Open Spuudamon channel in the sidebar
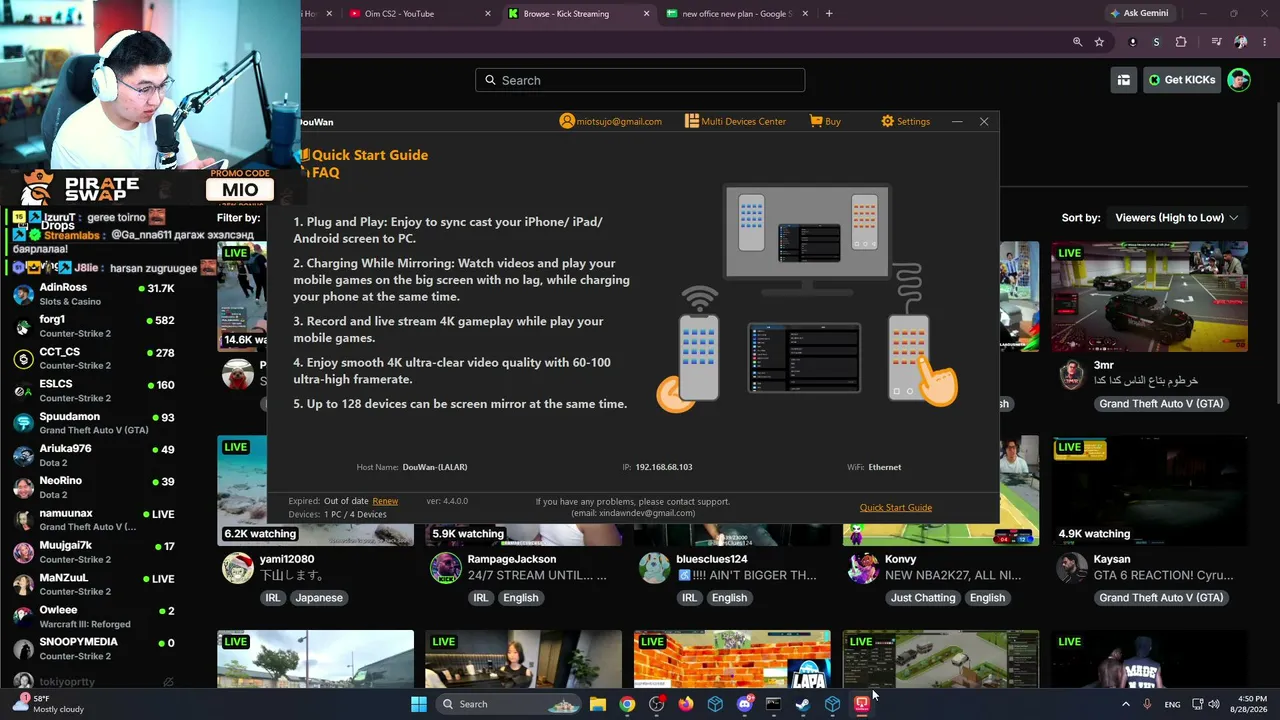This screenshot has height=720, width=1280. pos(95,423)
